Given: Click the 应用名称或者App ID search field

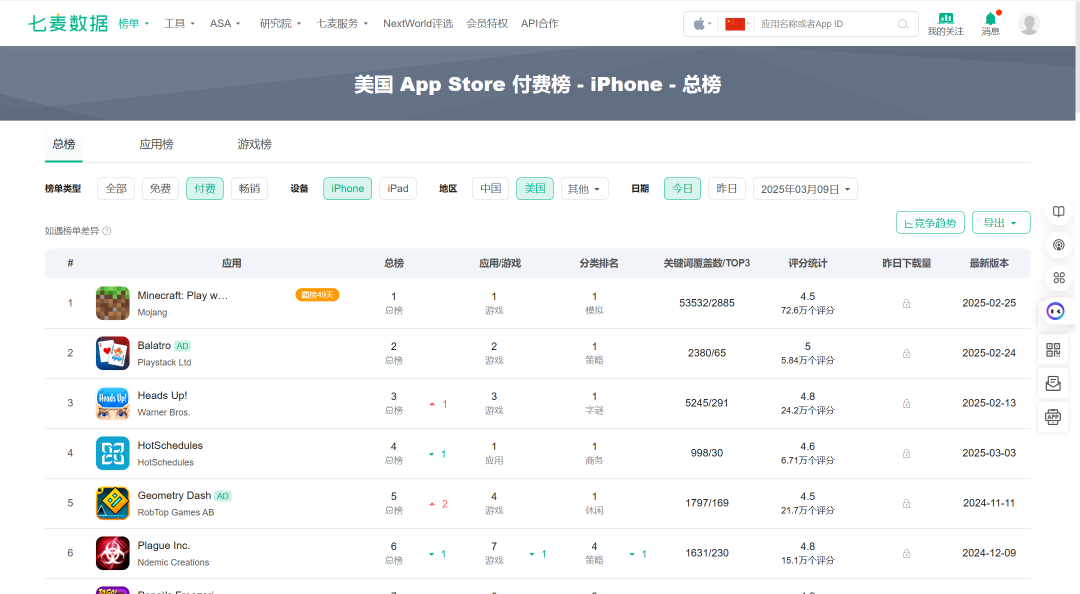Looking at the screenshot, I should (x=825, y=24).
